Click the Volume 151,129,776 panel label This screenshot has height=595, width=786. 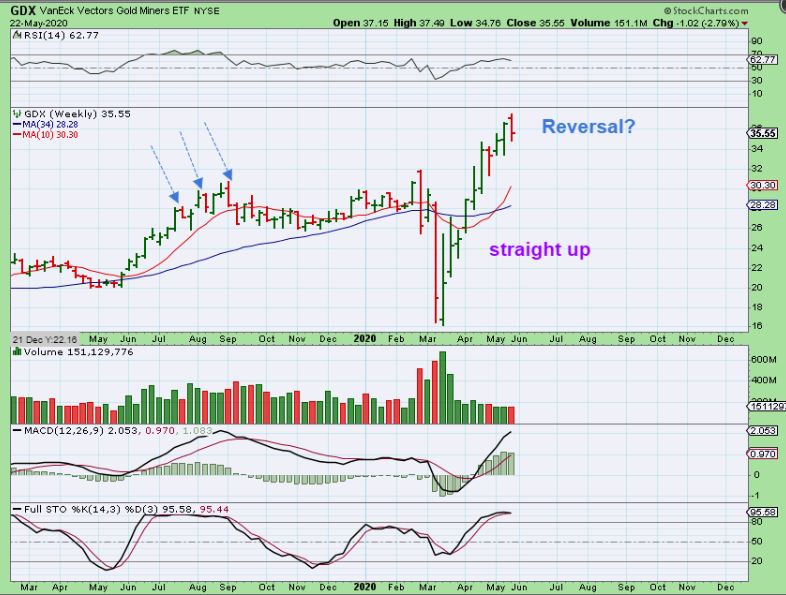click(x=79, y=352)
